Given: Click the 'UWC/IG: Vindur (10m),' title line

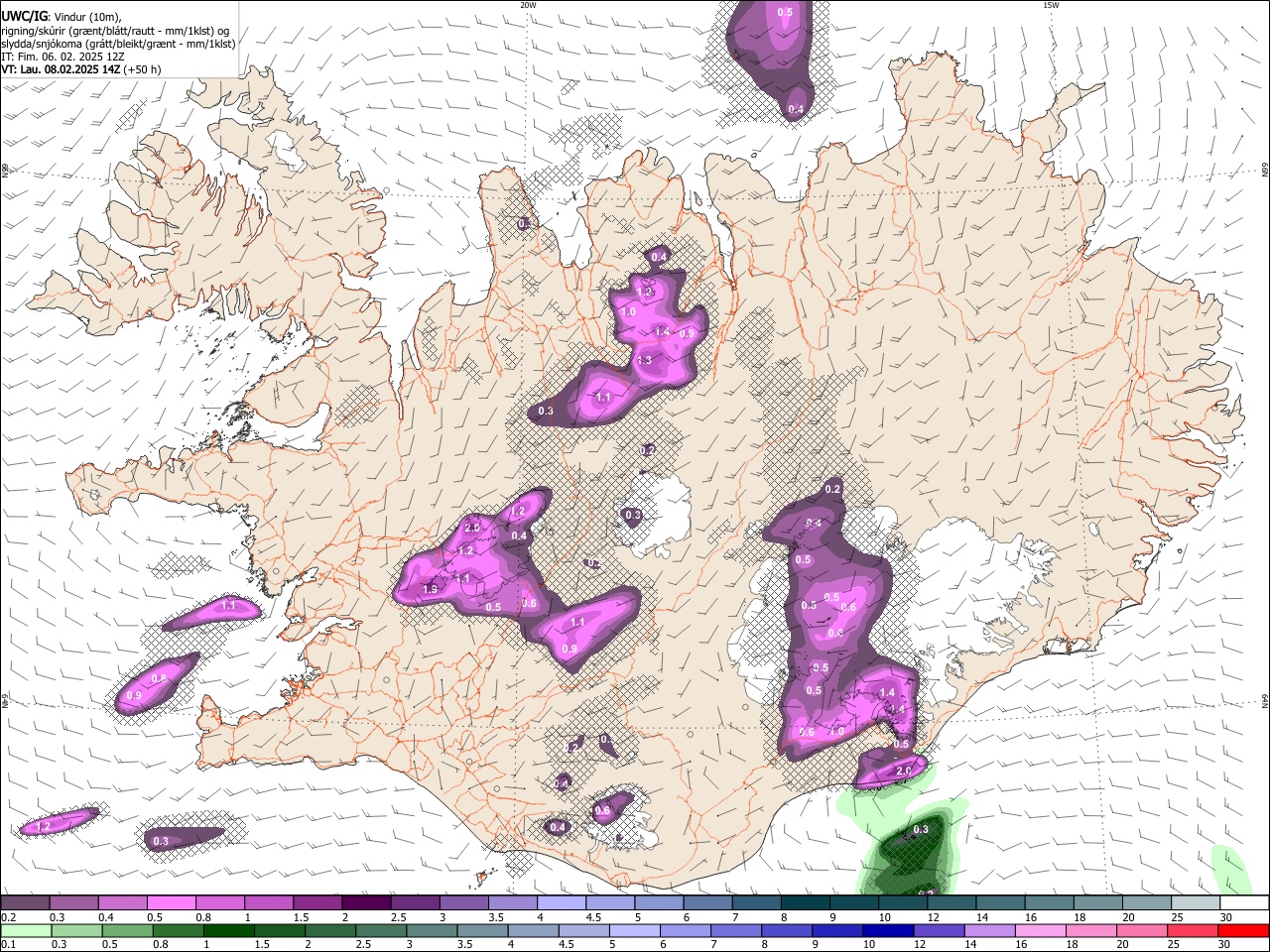Looking at the screenshot, I should coord(61,16).
